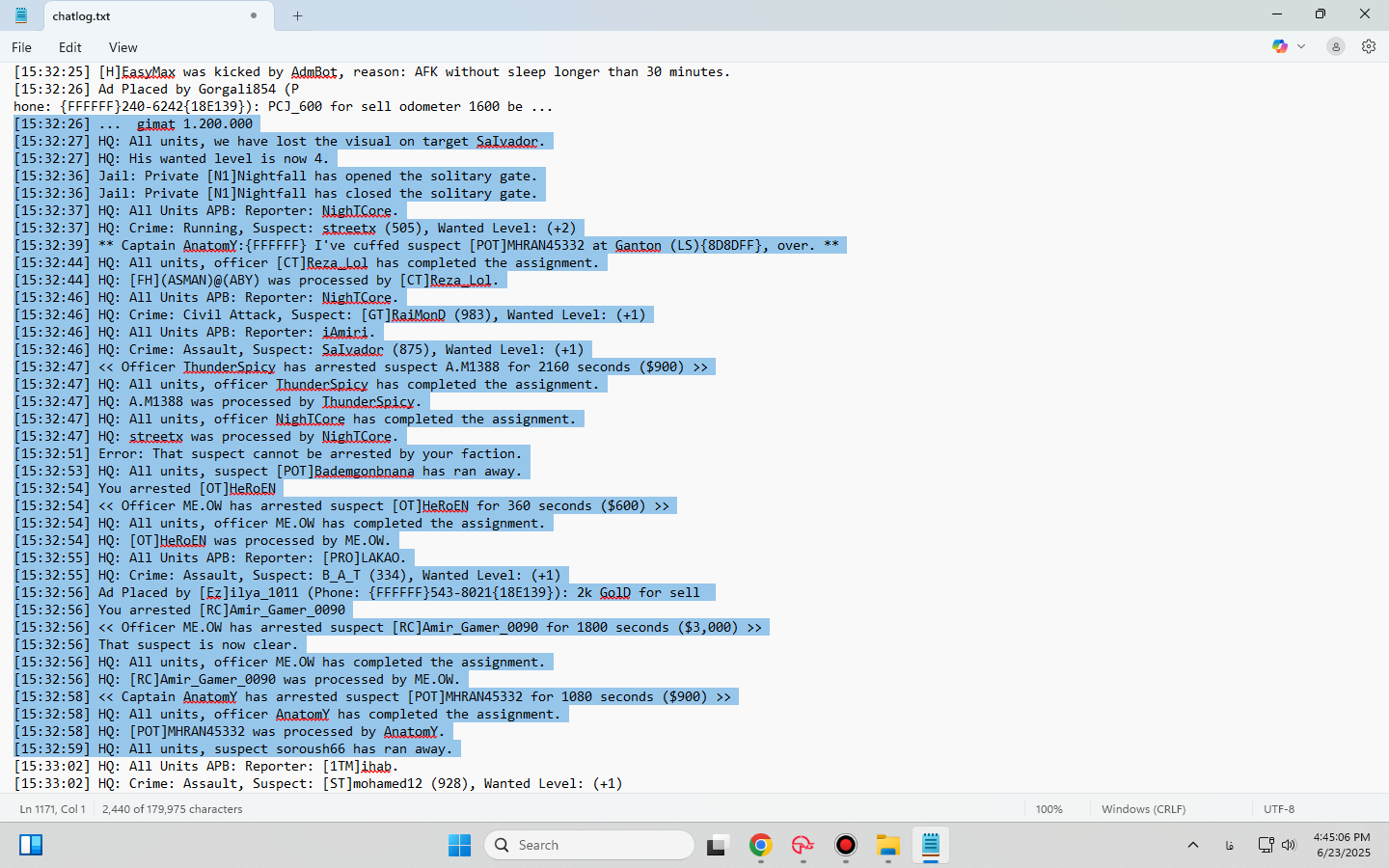Open Notepad settings gear
1389x868 pixels.
(x=1369, y=46)
